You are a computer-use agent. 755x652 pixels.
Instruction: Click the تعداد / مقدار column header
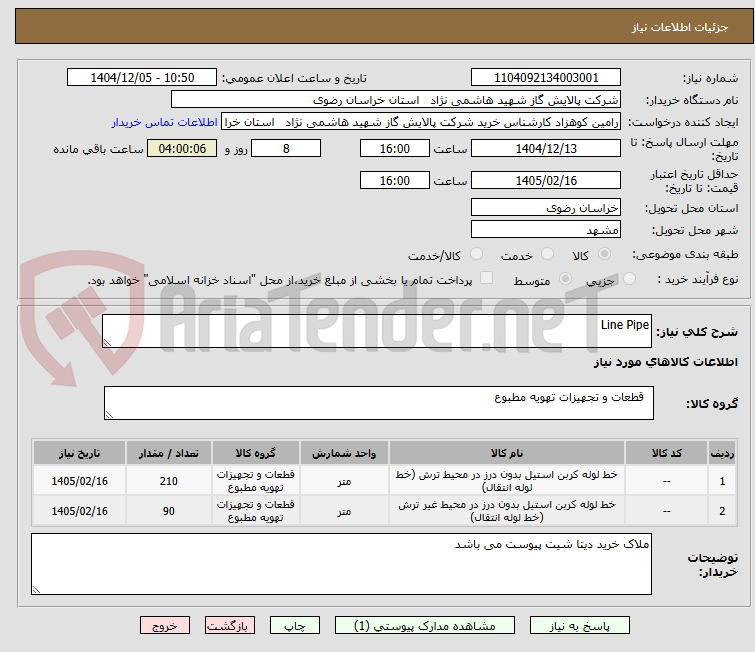pos(169,453)
